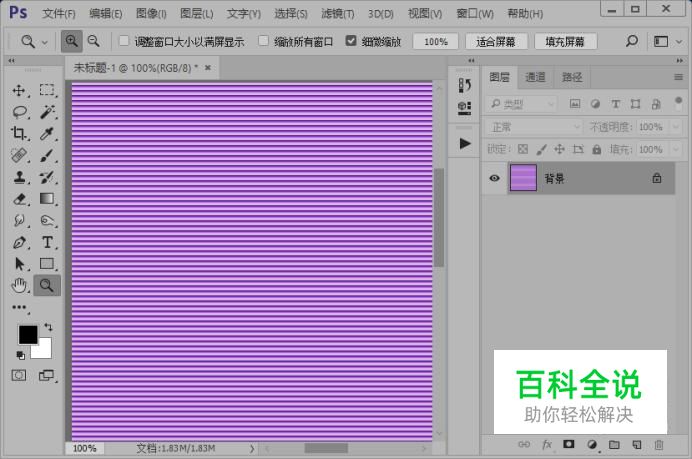Image resolution: width=692 pixels, height=459 pixels.
Task: Select the Blur tool
Action: (19, 220)
